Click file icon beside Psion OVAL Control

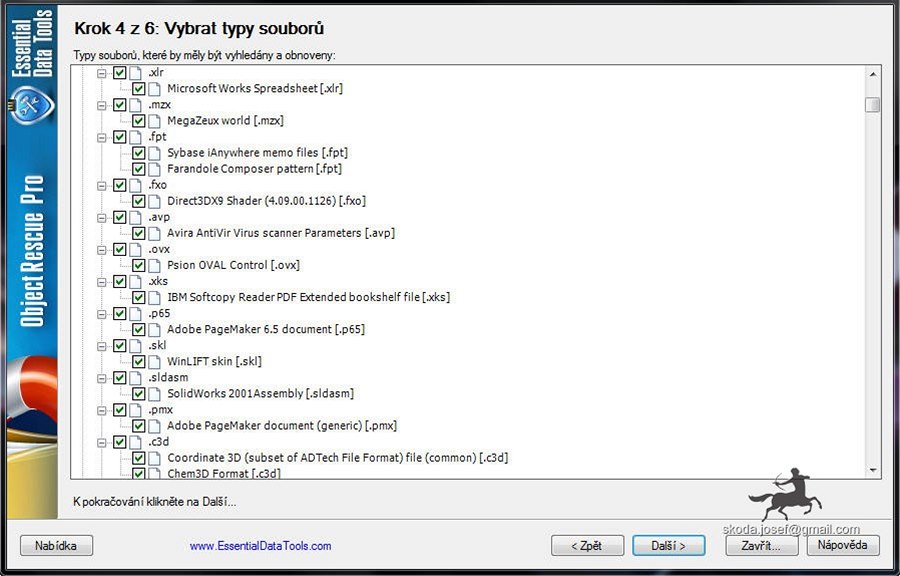154,265
